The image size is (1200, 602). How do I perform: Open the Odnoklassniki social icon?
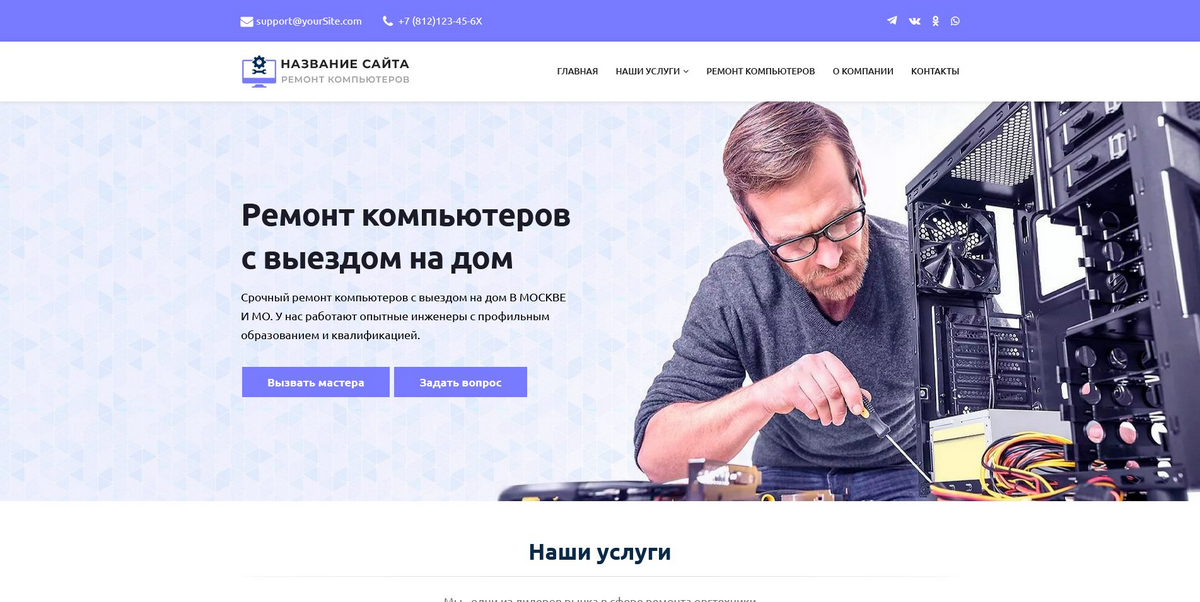click(x=936, y=20)
